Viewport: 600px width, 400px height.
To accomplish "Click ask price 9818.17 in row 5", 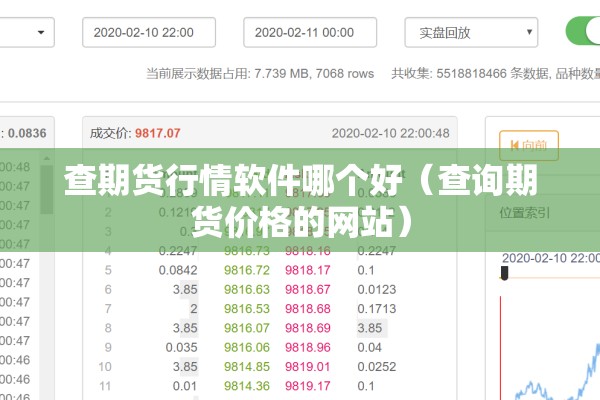I will 307,270.
